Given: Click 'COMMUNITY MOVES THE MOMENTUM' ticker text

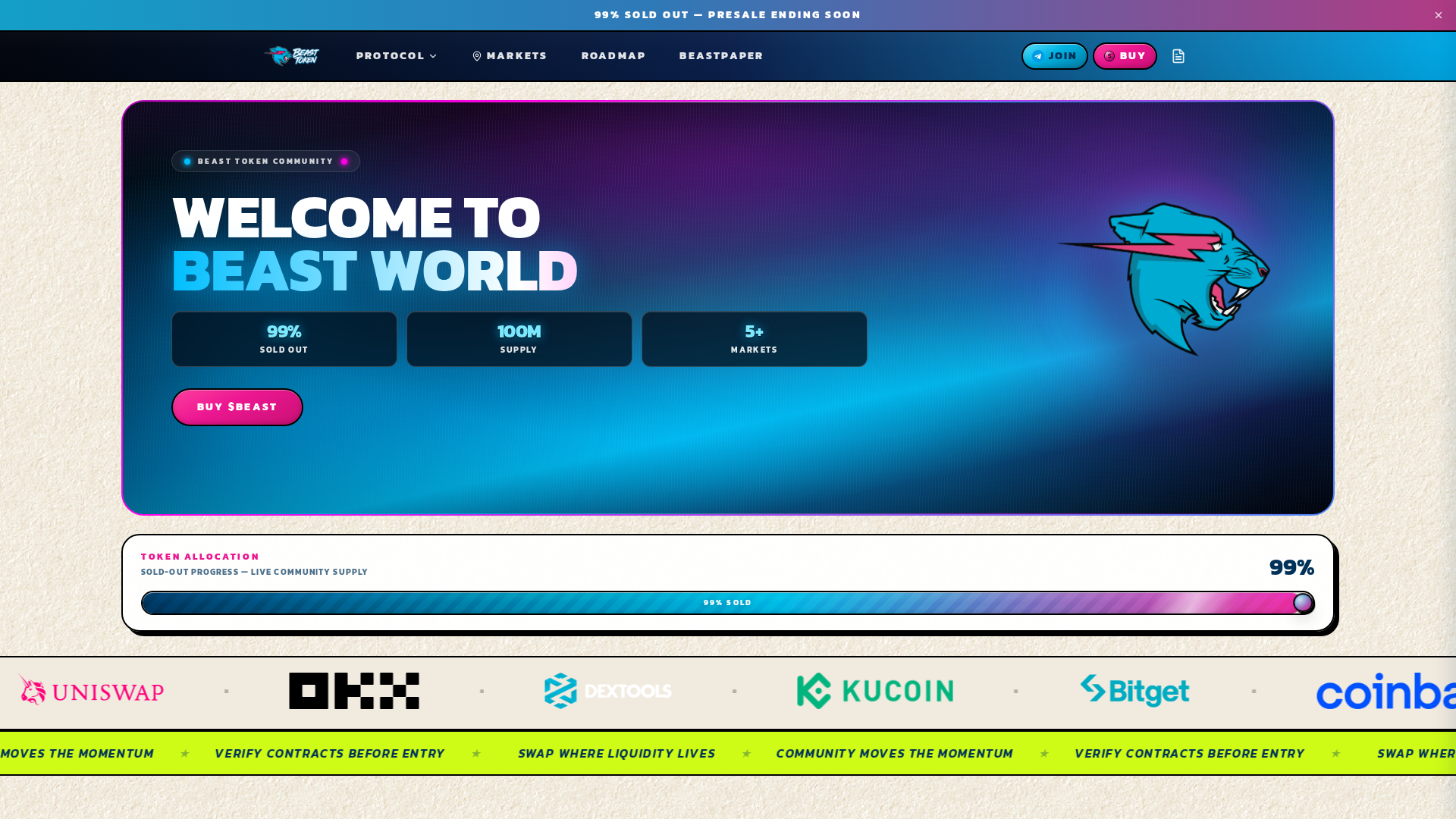Looking at the screenshot, I should coord(895,754).
